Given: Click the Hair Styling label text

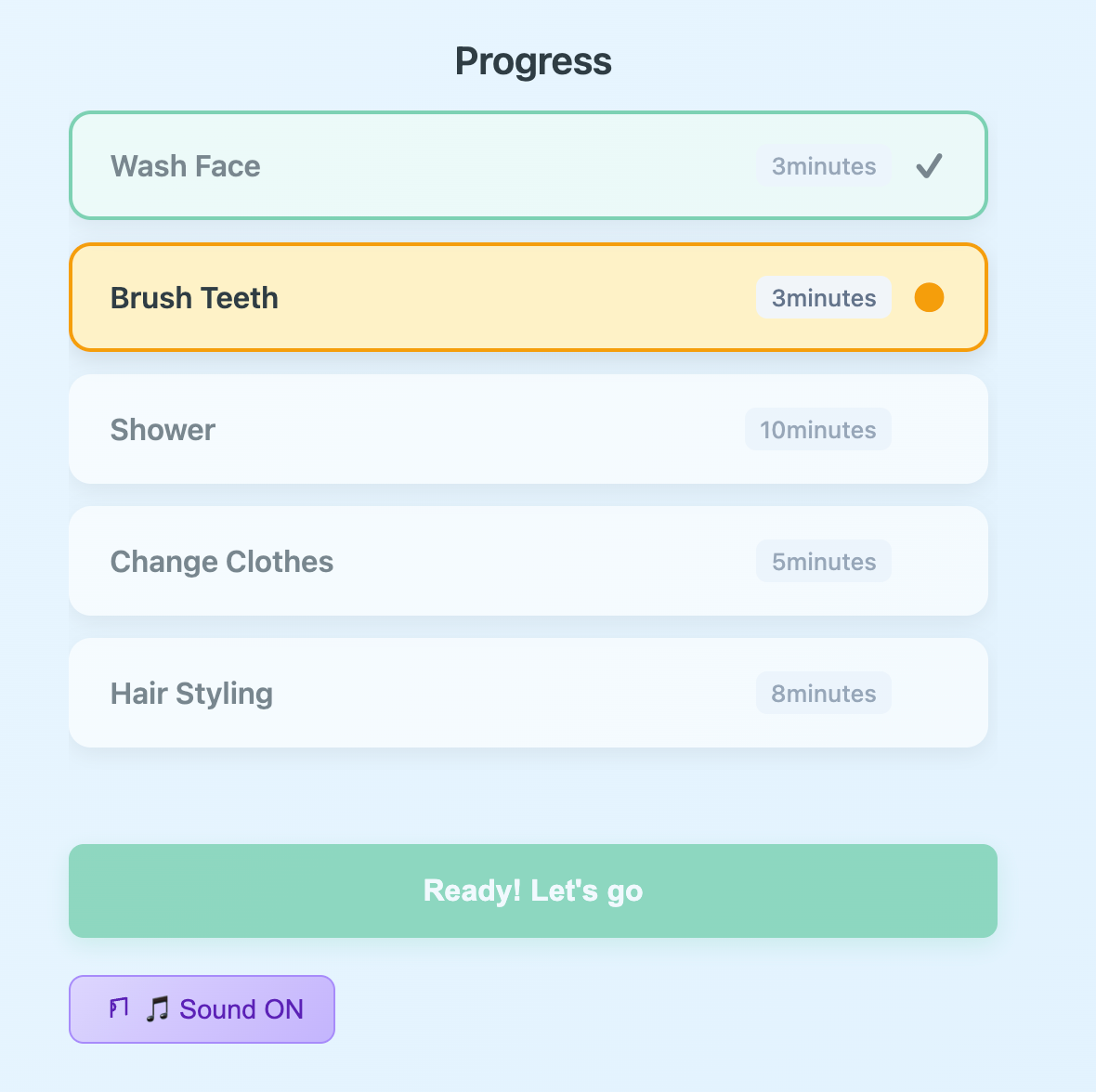Looking at the screenshot, I should point(191,694).
